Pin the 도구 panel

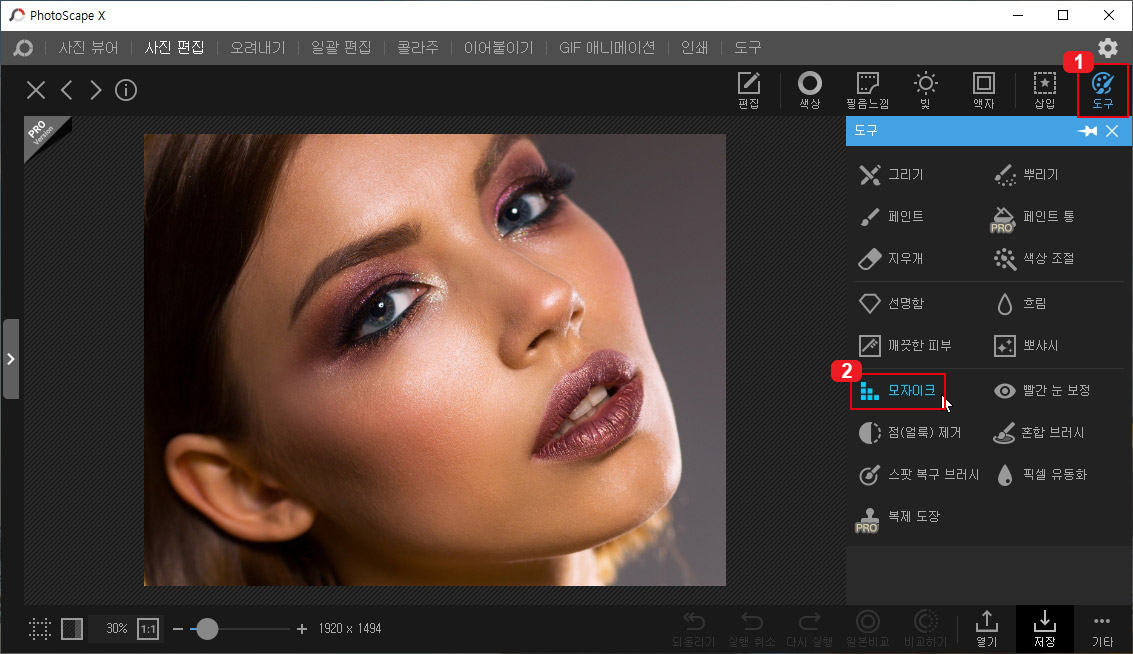point(1087,131)
